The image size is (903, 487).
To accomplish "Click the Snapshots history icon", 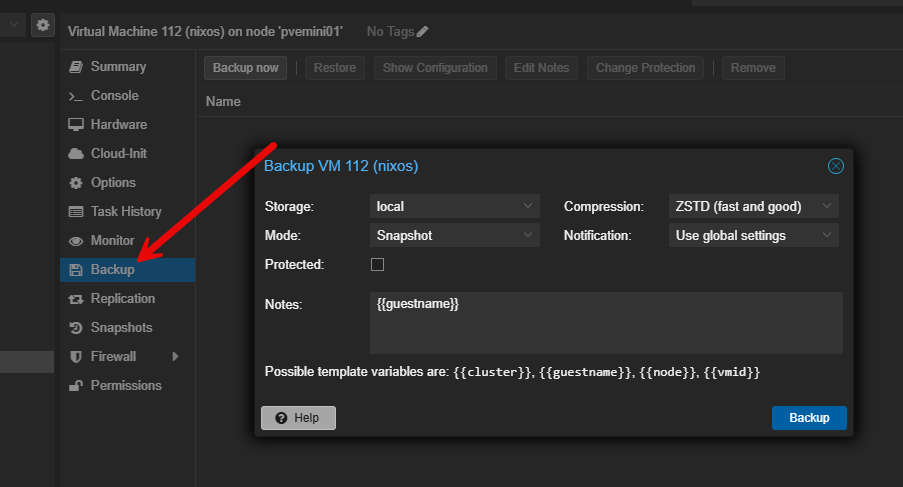I will [76, 328].
